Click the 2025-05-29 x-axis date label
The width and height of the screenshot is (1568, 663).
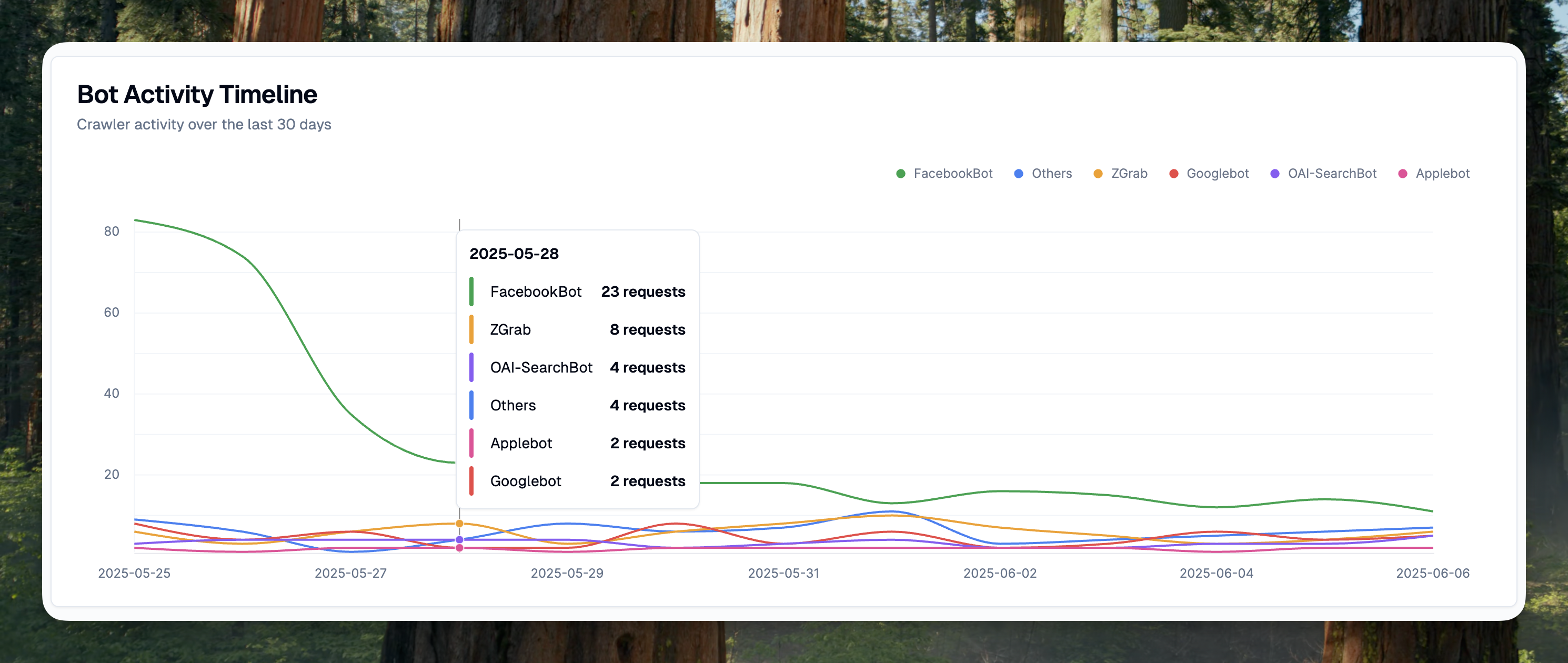(567, 573)
